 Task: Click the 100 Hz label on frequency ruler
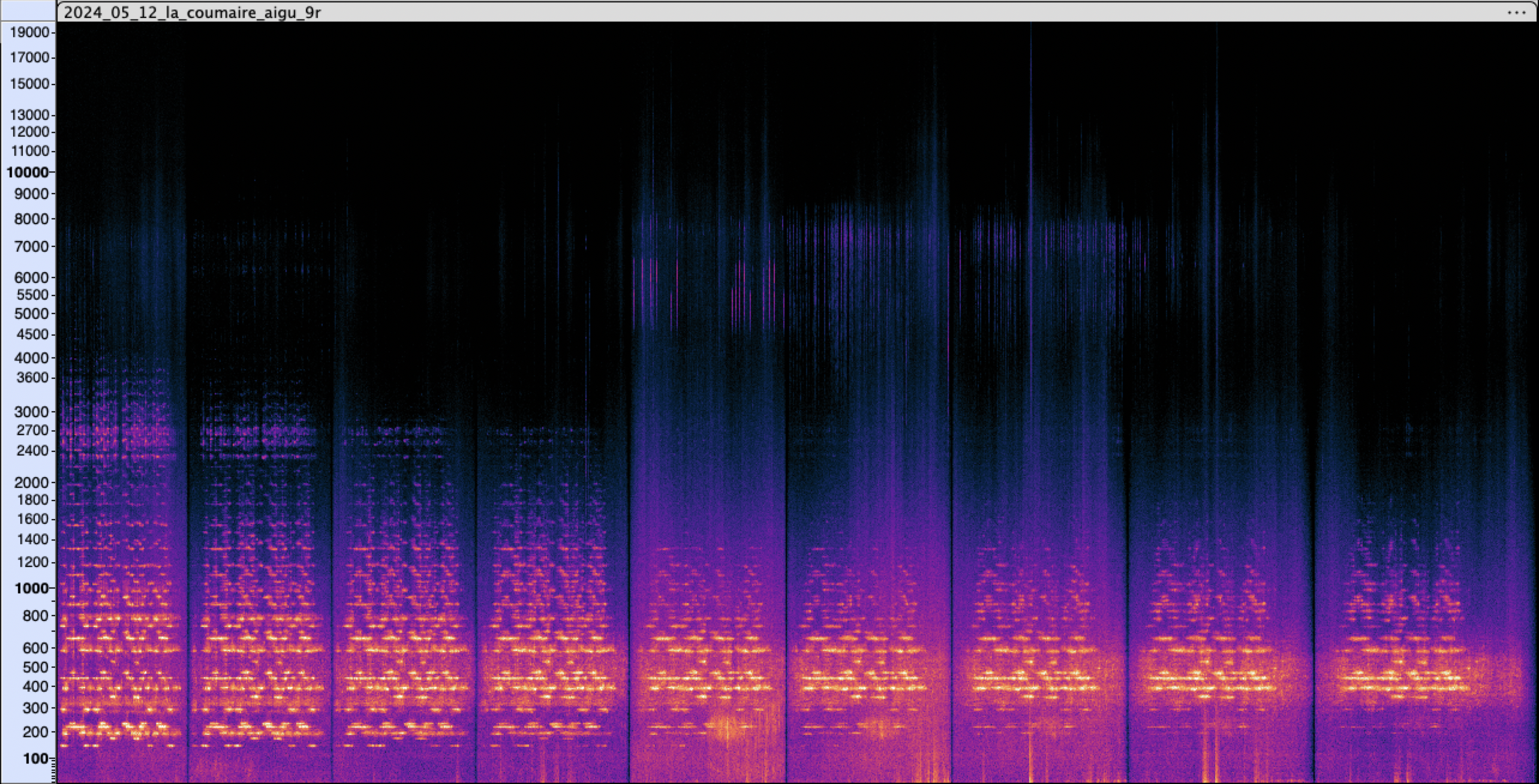(x=35, y=759)
